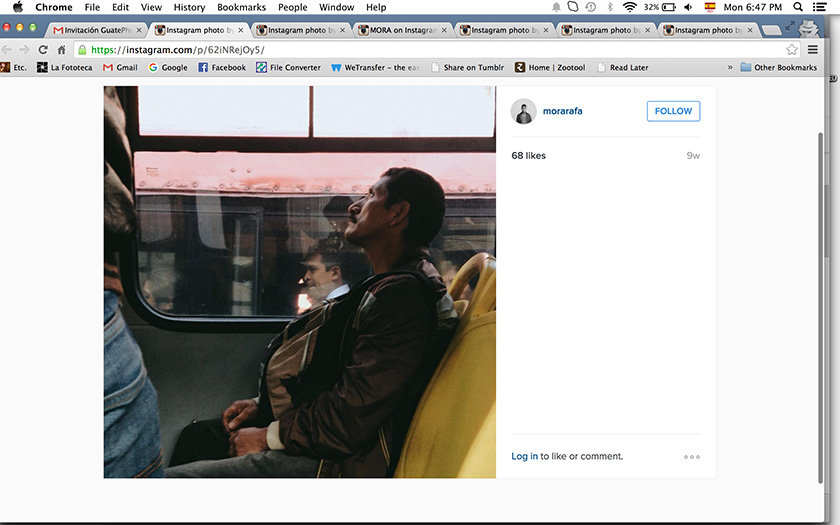Open the Gmail bookmark in bookmarks bar
Screen dimensions: 840x525
coord(120,68)
